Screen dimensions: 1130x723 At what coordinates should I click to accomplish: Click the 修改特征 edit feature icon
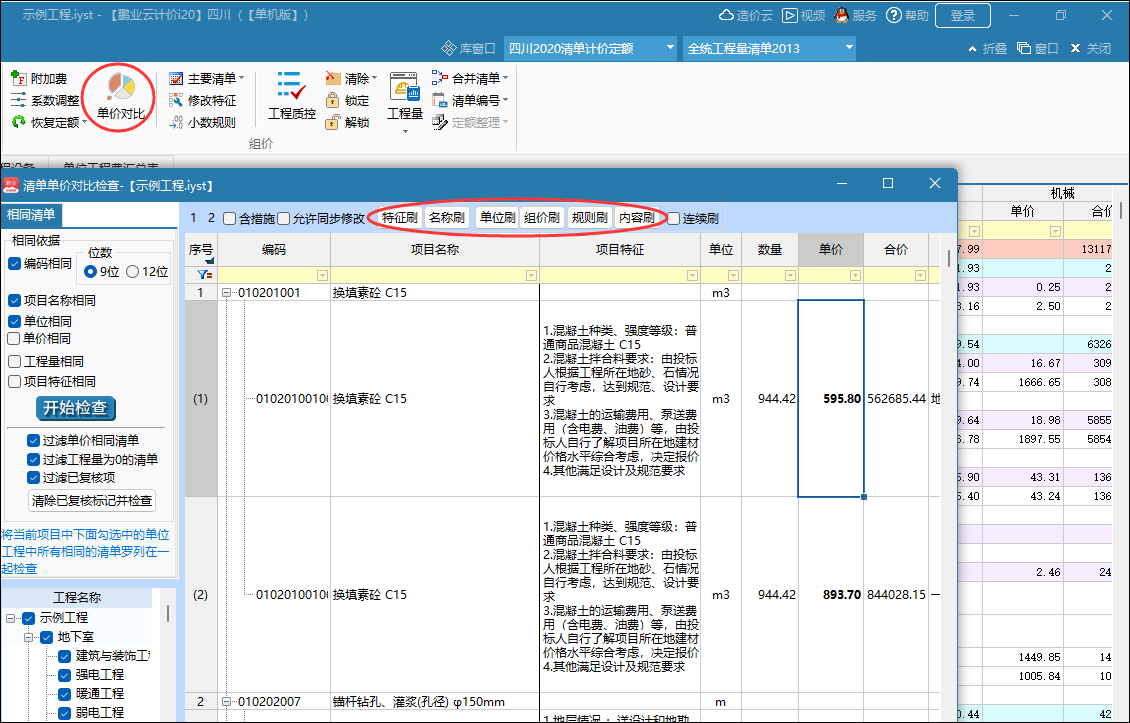[176, 100]
